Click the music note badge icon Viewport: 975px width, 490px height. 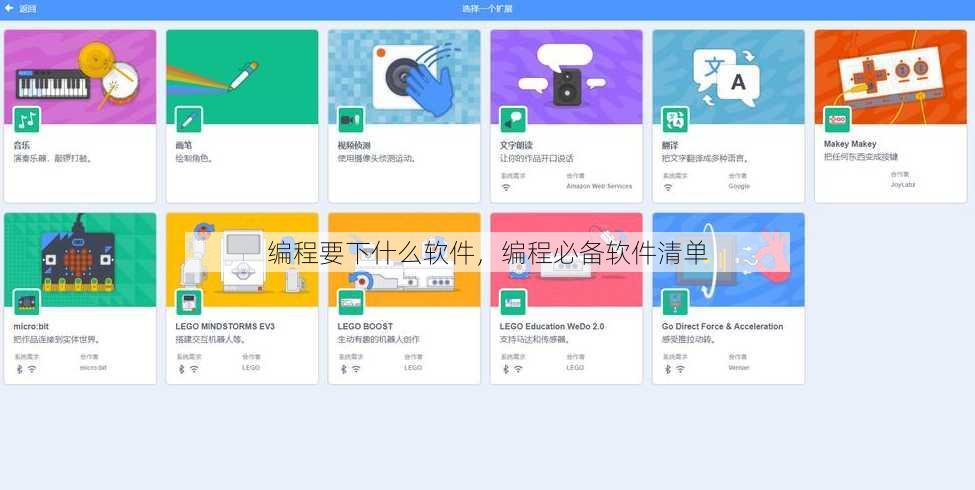[27, 119]
